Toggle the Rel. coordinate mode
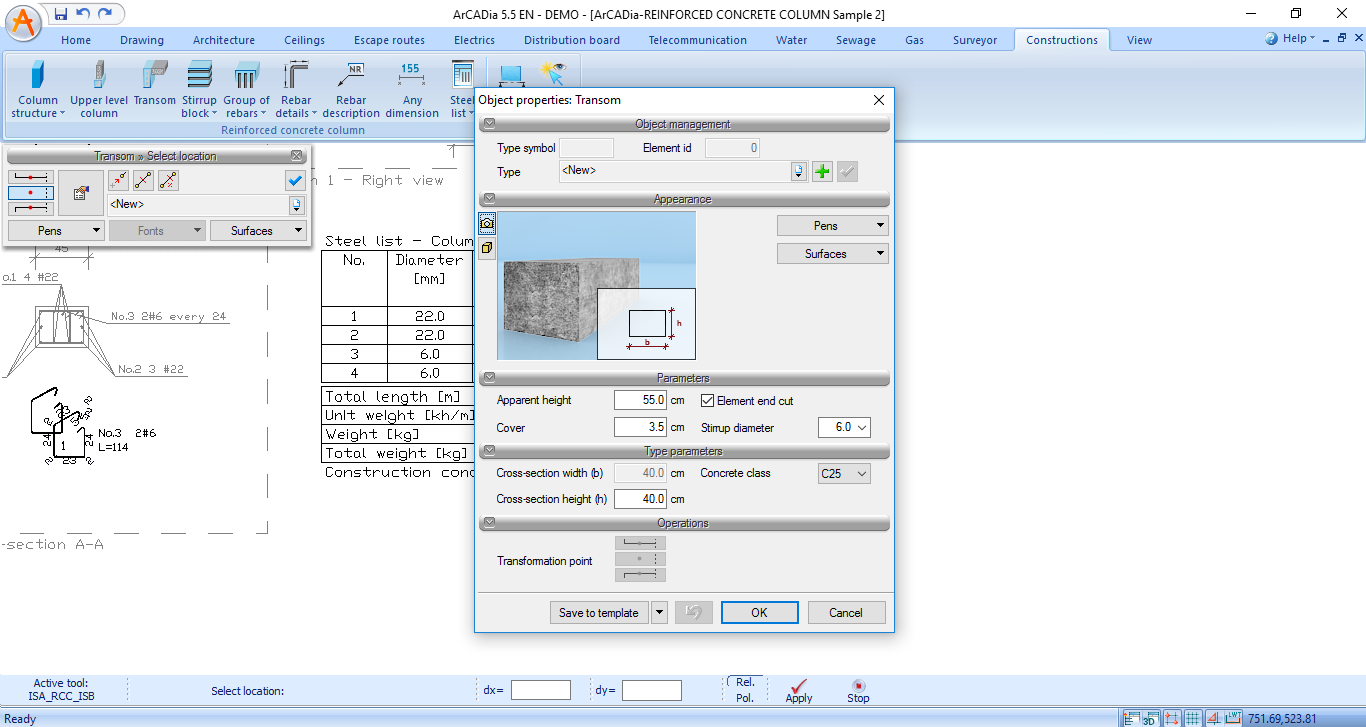 (745, 682)
